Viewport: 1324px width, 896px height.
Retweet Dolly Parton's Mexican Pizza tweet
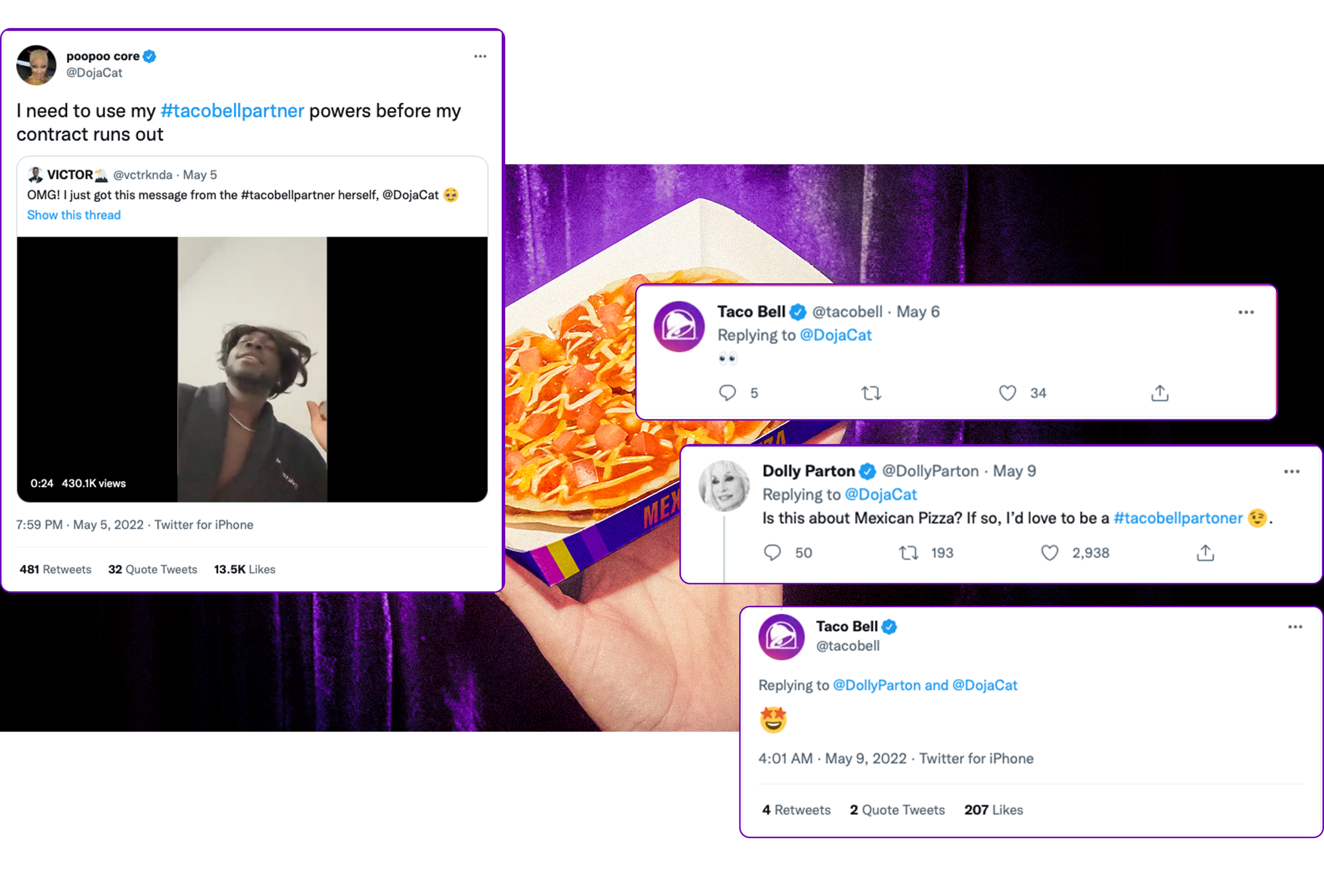[x=908, y=552]
